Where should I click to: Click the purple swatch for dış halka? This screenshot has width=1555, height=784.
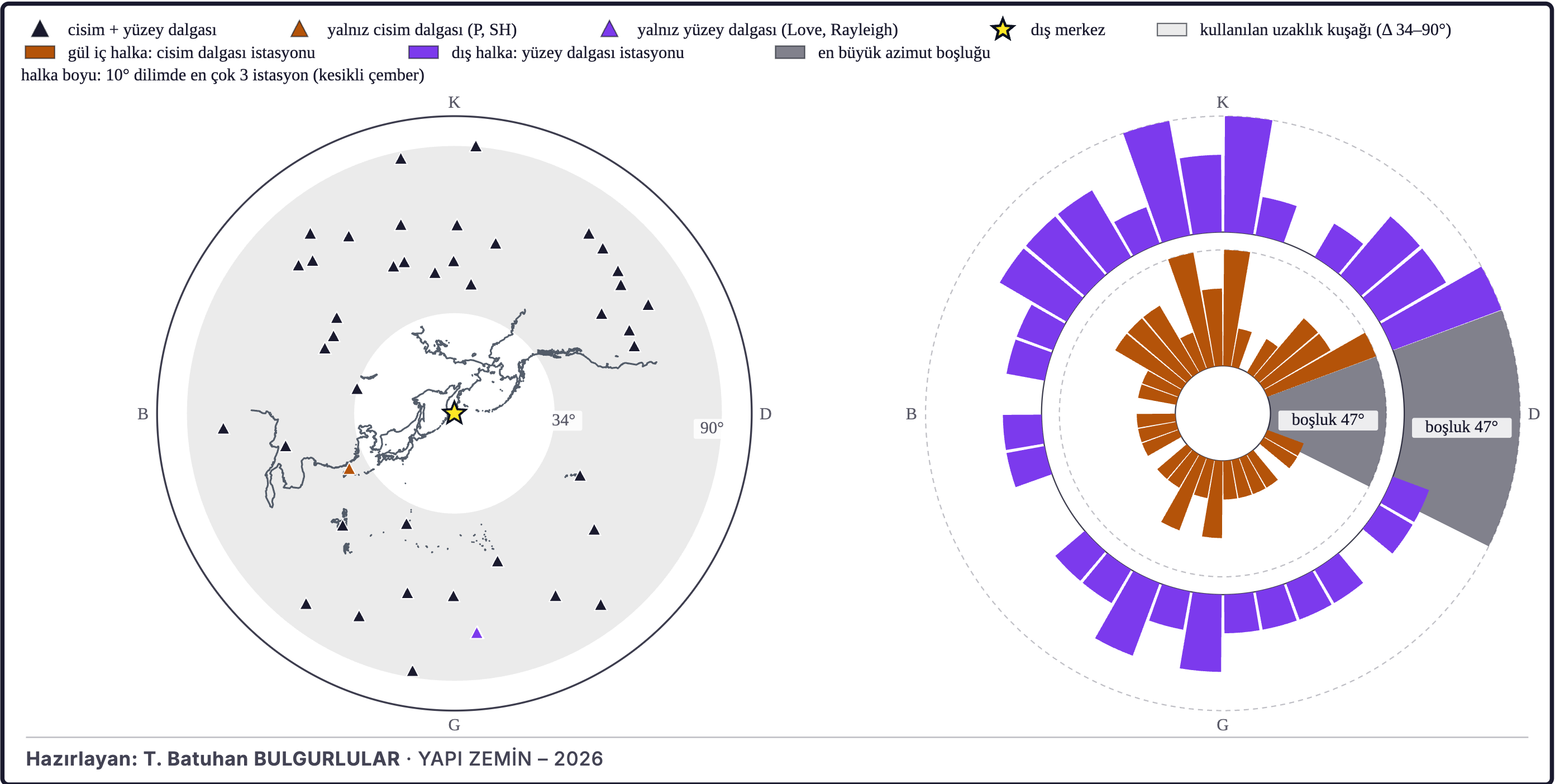click(x=423, y=52)
